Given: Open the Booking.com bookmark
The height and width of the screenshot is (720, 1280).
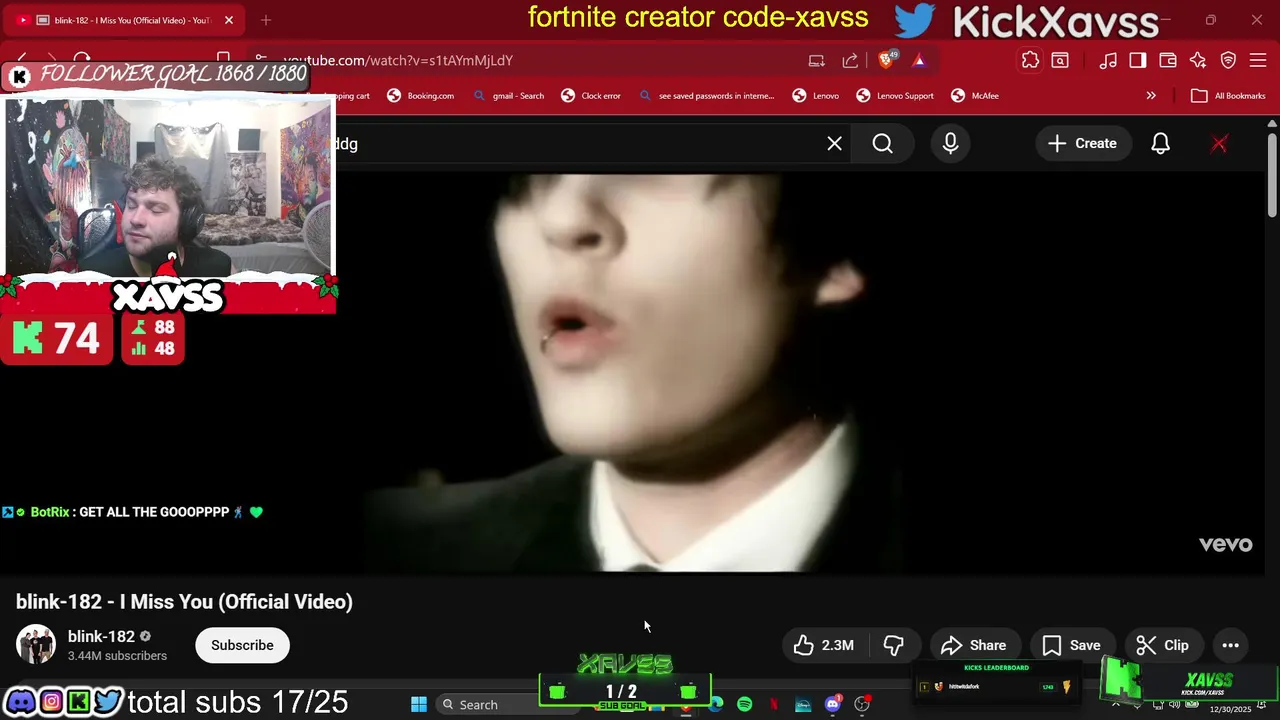Looking at the screenshot, I should (421, 96).
